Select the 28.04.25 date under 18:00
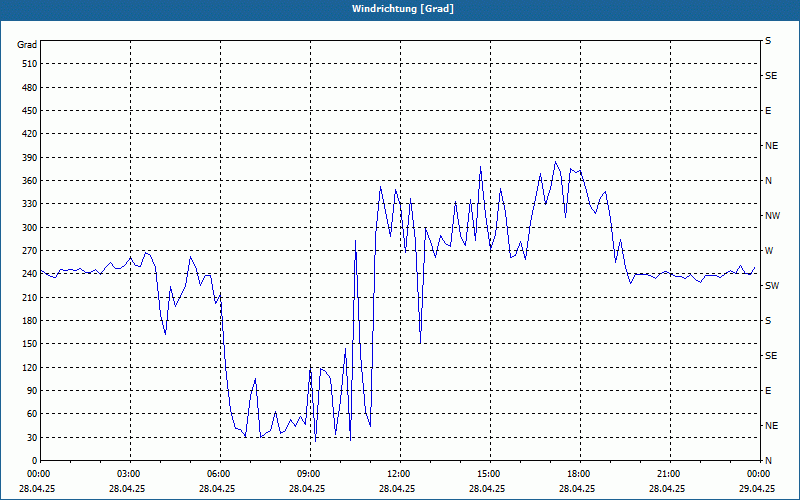This screenshot has height=500, width=800. click(577, 488)
